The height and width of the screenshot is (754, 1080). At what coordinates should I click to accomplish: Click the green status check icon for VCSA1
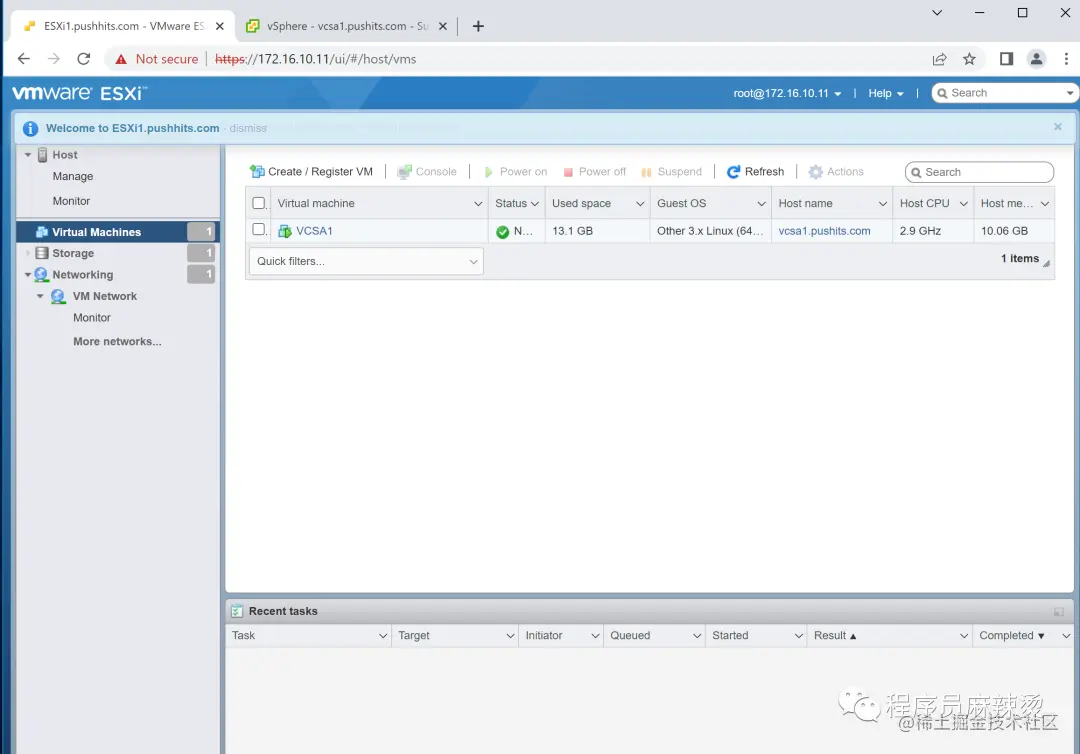click(x=502, y=231)
